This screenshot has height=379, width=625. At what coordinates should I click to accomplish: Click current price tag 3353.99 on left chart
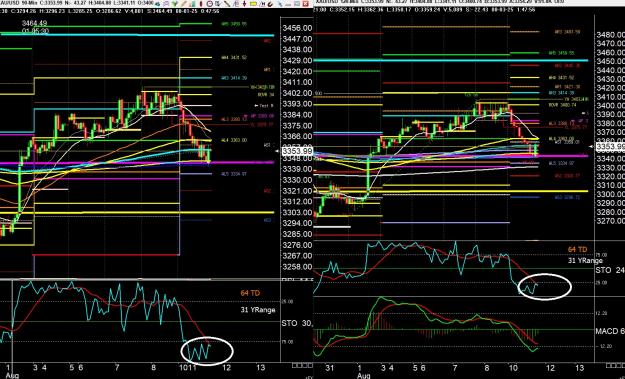[x=297, y=151]
